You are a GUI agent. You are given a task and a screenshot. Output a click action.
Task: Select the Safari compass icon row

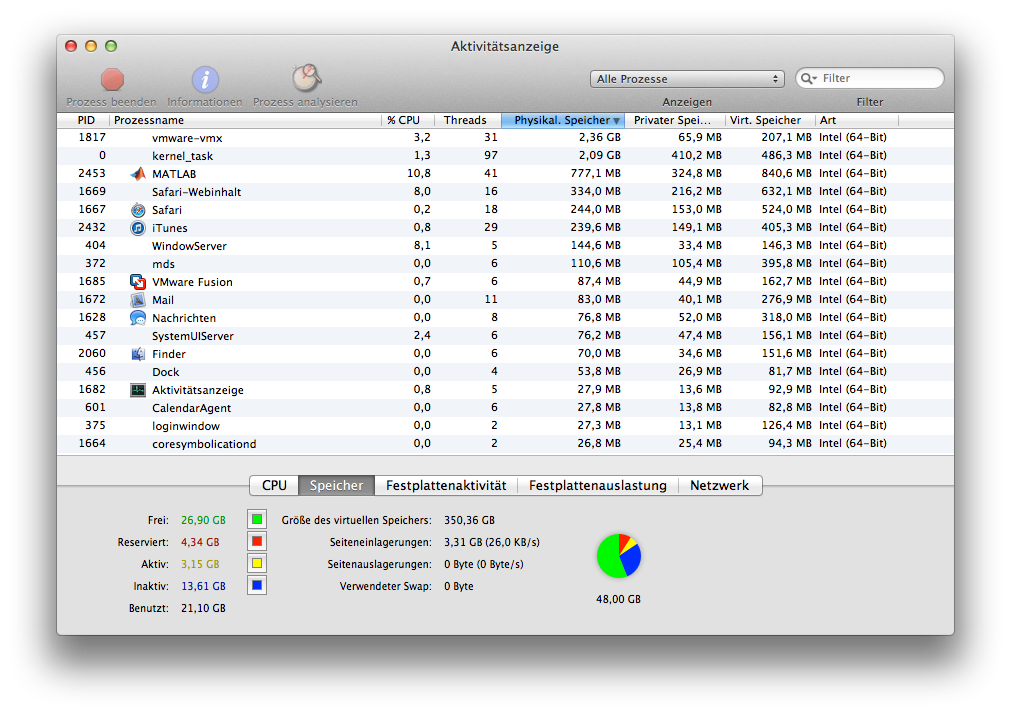click(x=138, y=210)
